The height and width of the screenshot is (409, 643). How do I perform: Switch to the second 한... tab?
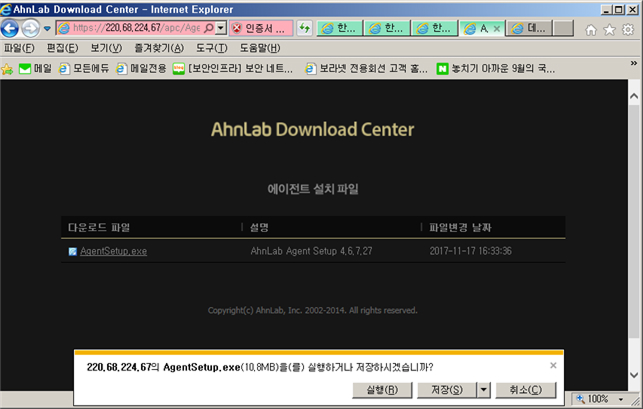click(x=387, y=28)
